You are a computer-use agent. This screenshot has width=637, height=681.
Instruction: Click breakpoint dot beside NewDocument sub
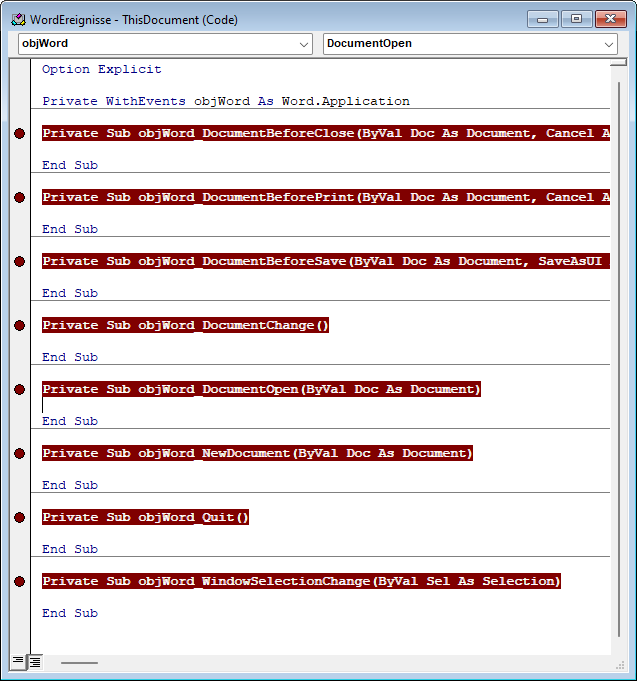(19, 454)
